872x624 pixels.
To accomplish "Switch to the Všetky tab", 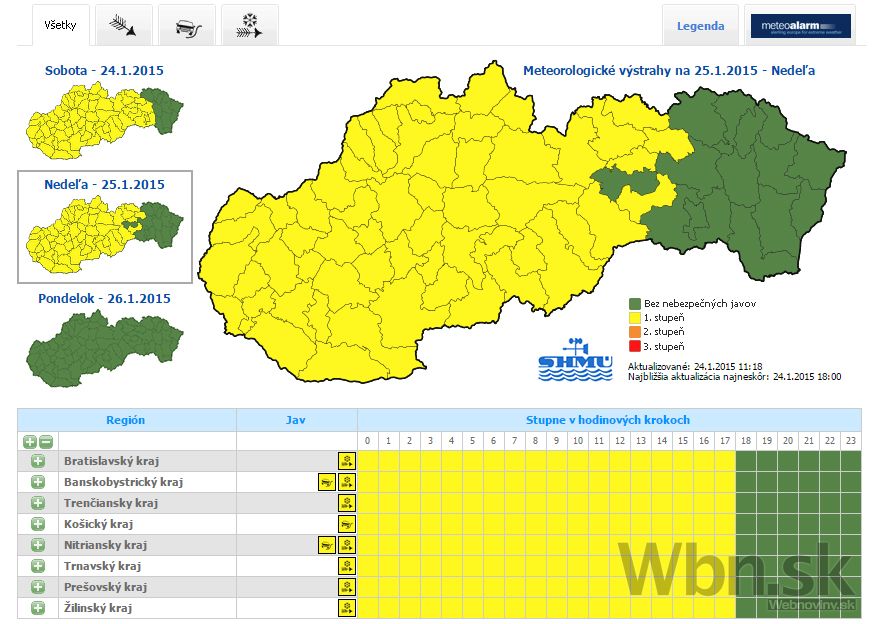I will pyautogui.click(x=61, y=25).
